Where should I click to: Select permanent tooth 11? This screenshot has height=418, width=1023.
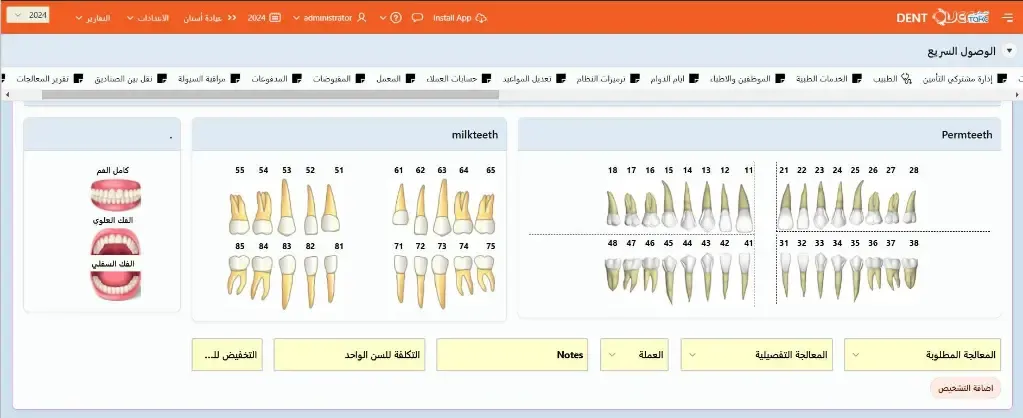(x=746, y=204)
